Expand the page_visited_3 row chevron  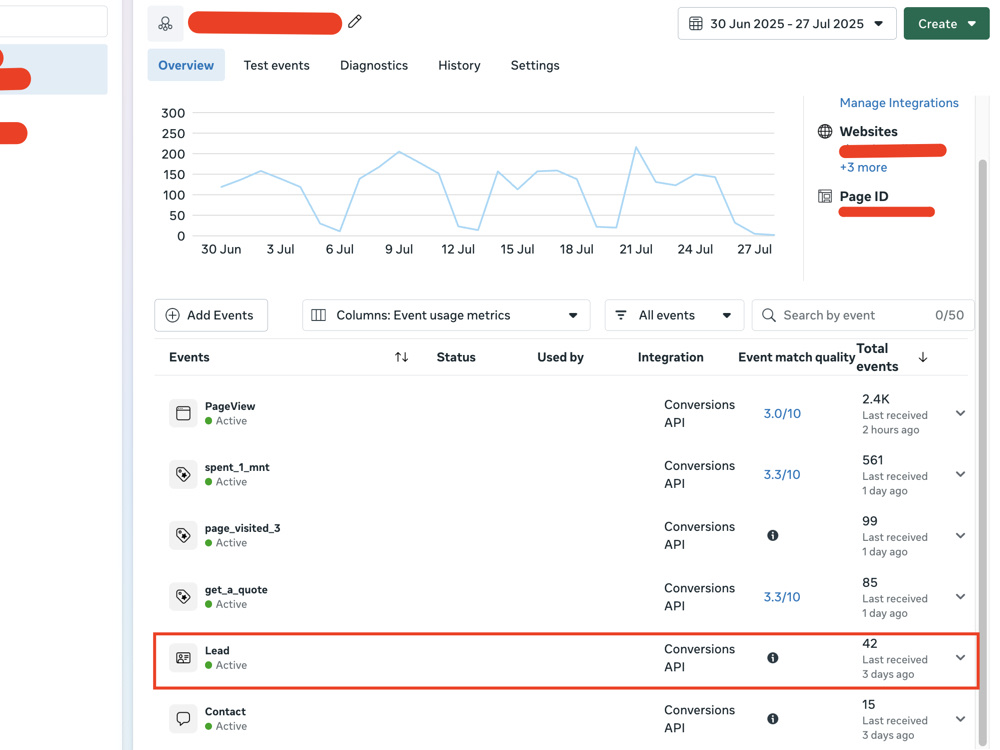(960, 536)
